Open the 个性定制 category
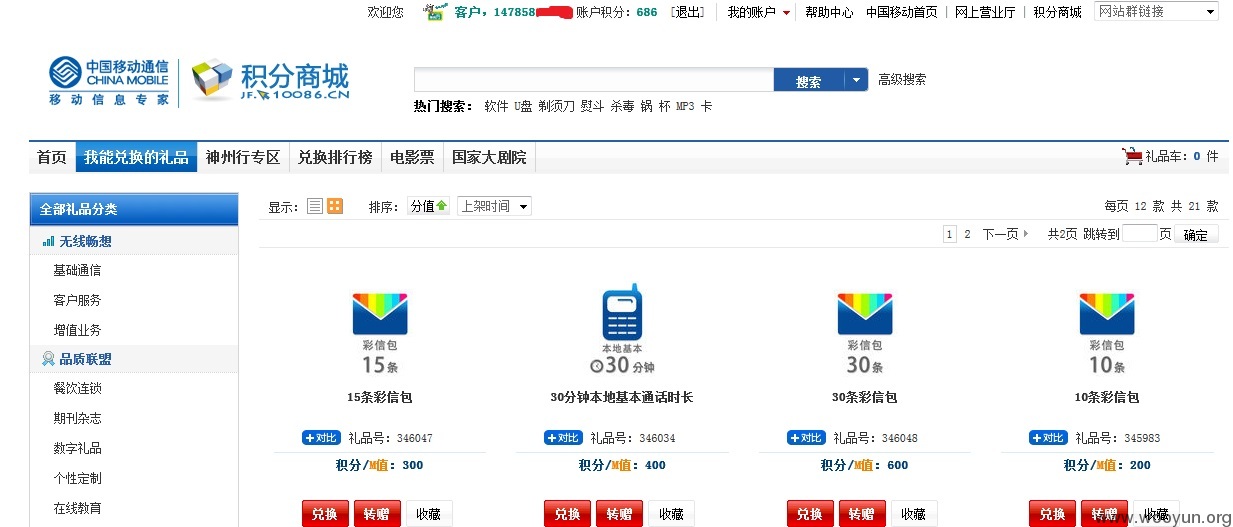Screen dimensions: 1233x527 77,478
